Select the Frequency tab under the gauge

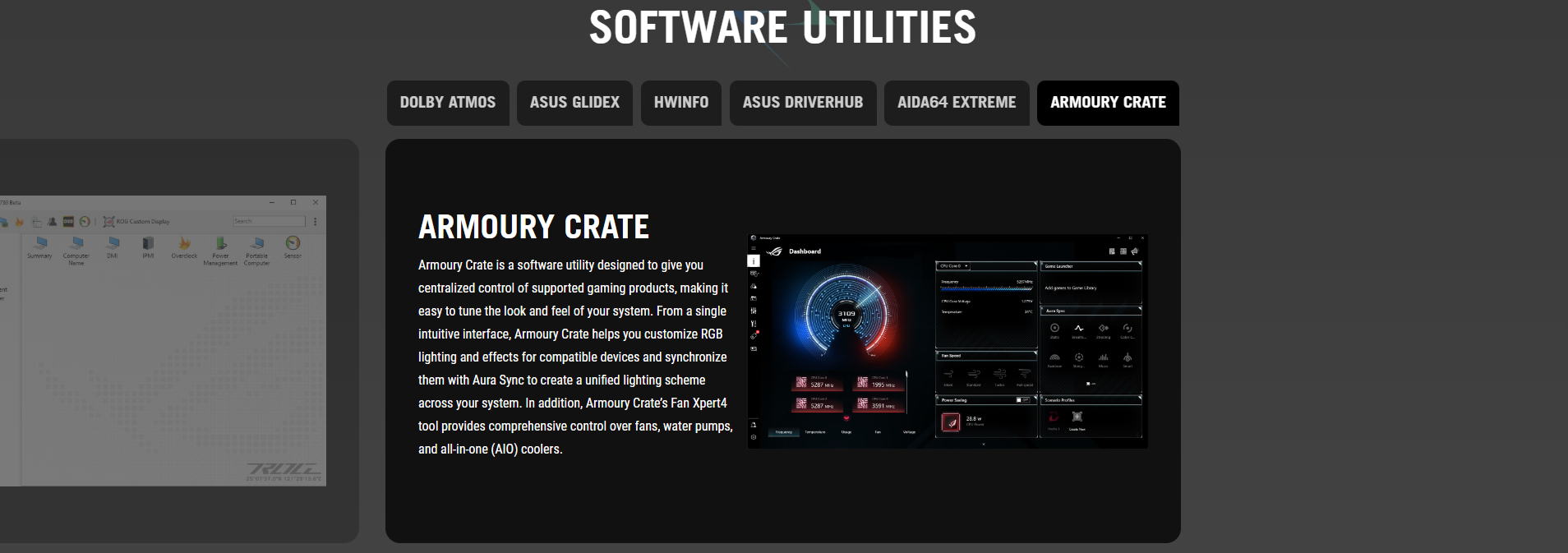tap(784, 432)
